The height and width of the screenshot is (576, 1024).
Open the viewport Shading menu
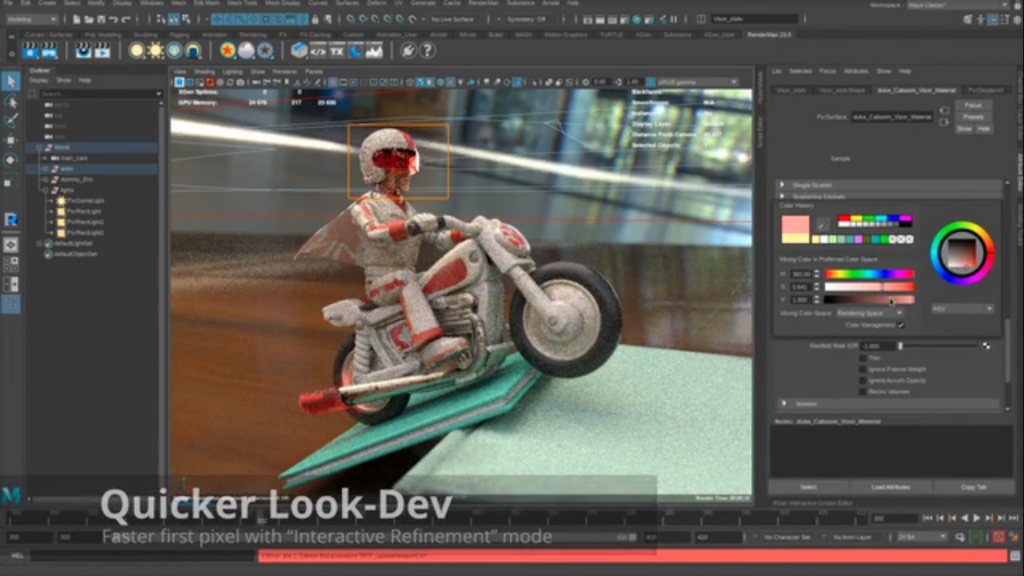click(x=204, y=72)
